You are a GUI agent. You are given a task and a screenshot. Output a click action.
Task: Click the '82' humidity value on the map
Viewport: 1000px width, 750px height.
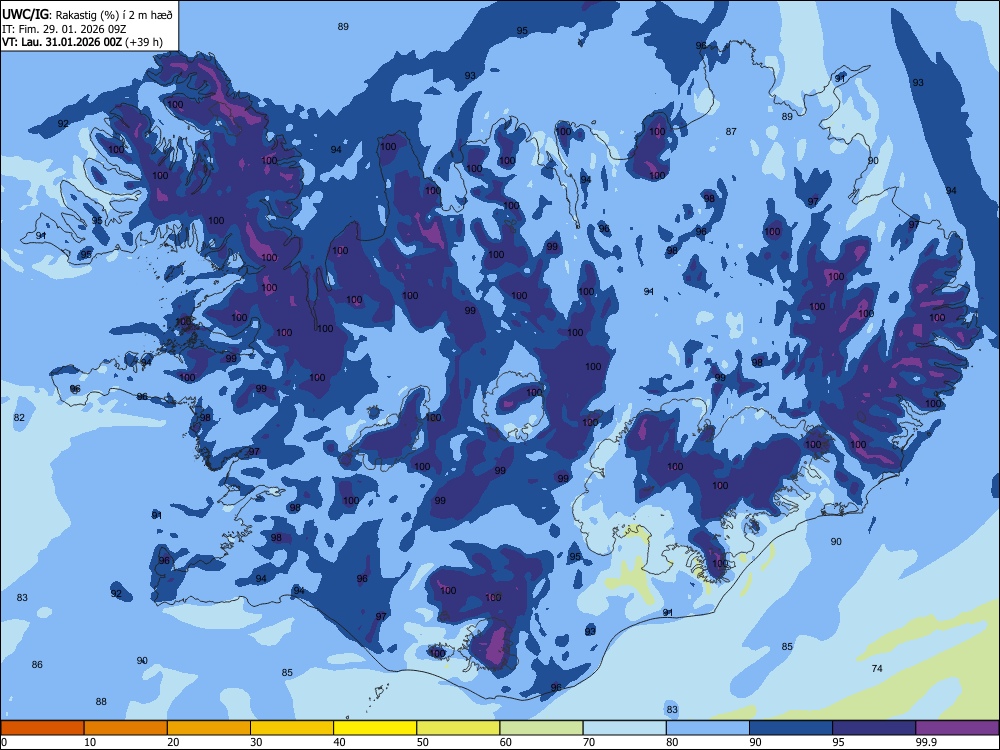pyautogui.click(x=19, y=417)
